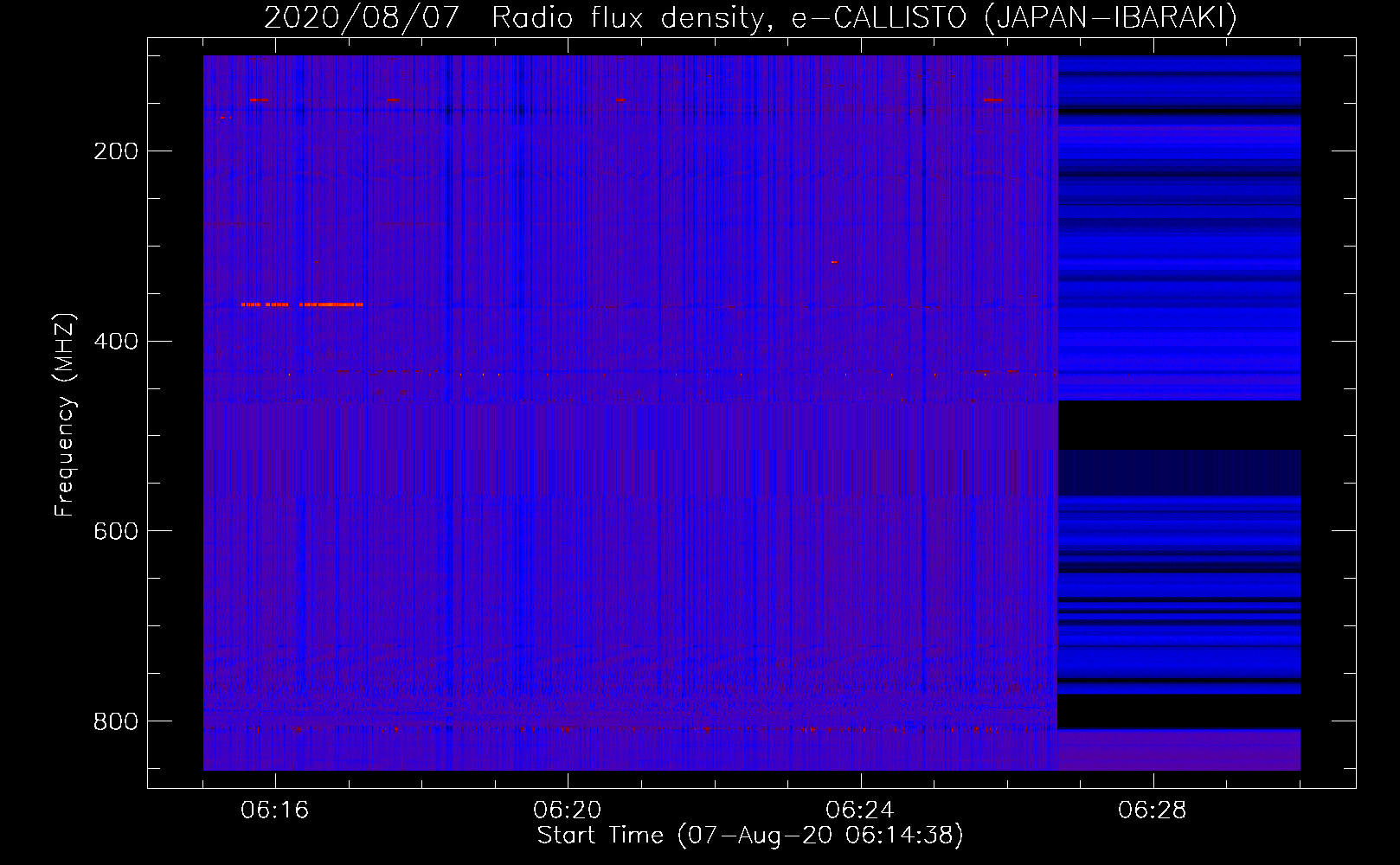
Task: Select the Frequency (MHZ) axis label
Action: (65, 414)
